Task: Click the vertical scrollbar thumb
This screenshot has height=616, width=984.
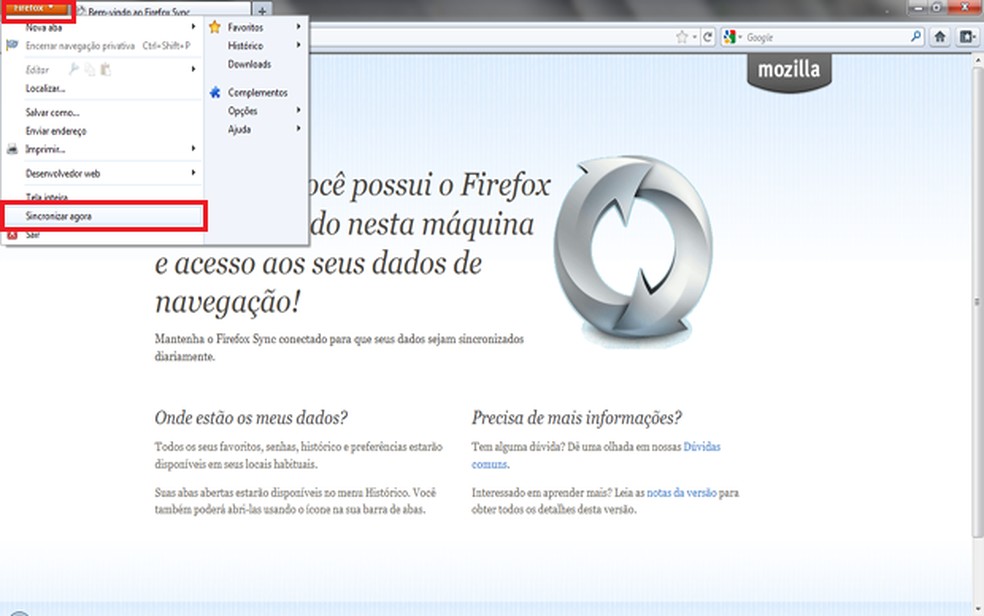Action: pyautogui.click(x=978, y=301)
